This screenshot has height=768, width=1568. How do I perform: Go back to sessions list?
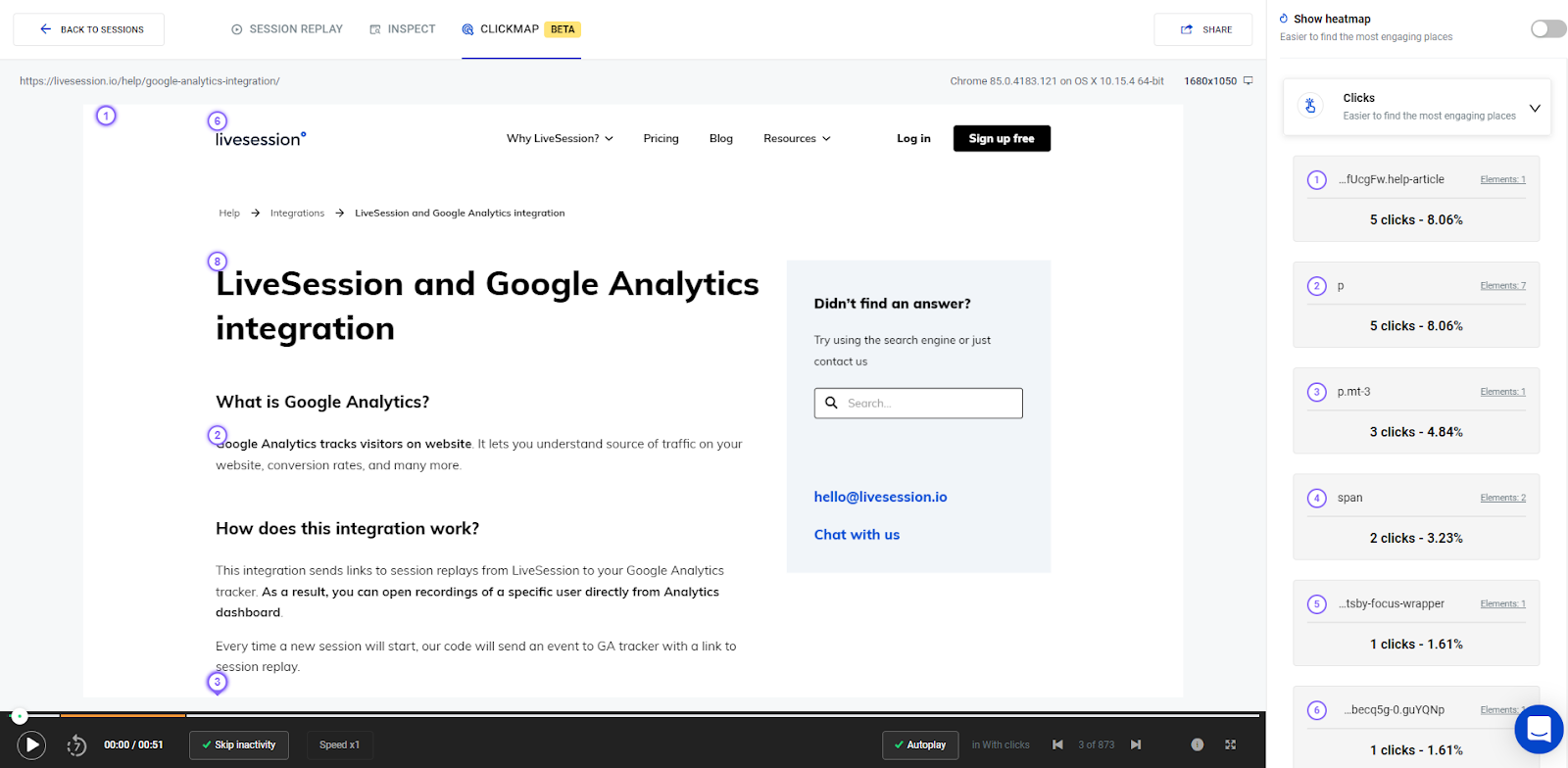coord(89,29)
